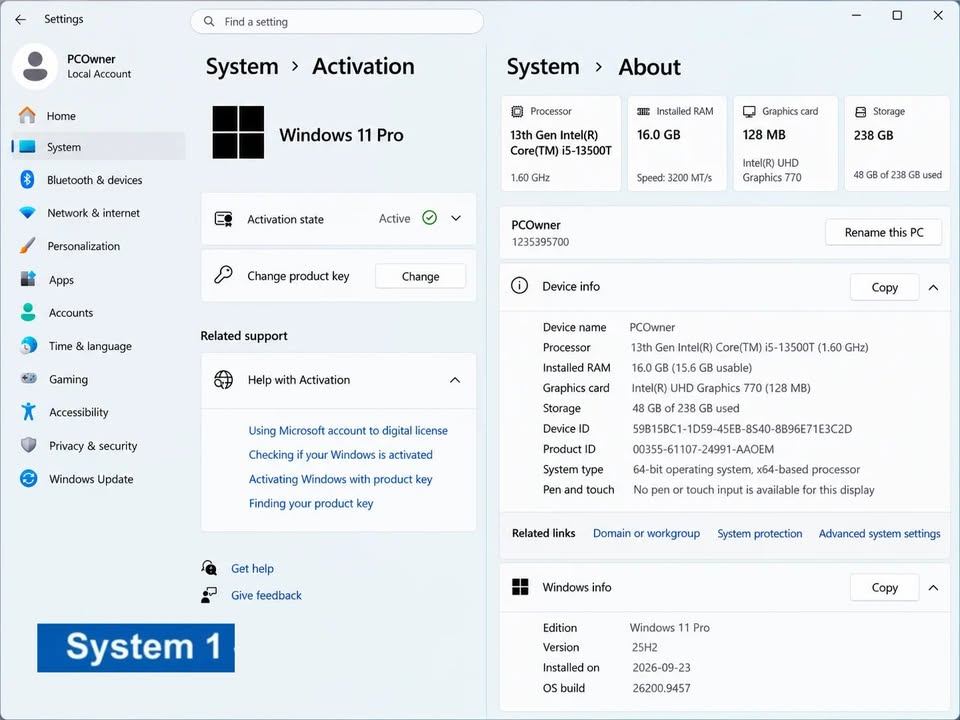Click the Graphics card monitor icon
This screenshot has height=720, width=960.
(749, 111)
